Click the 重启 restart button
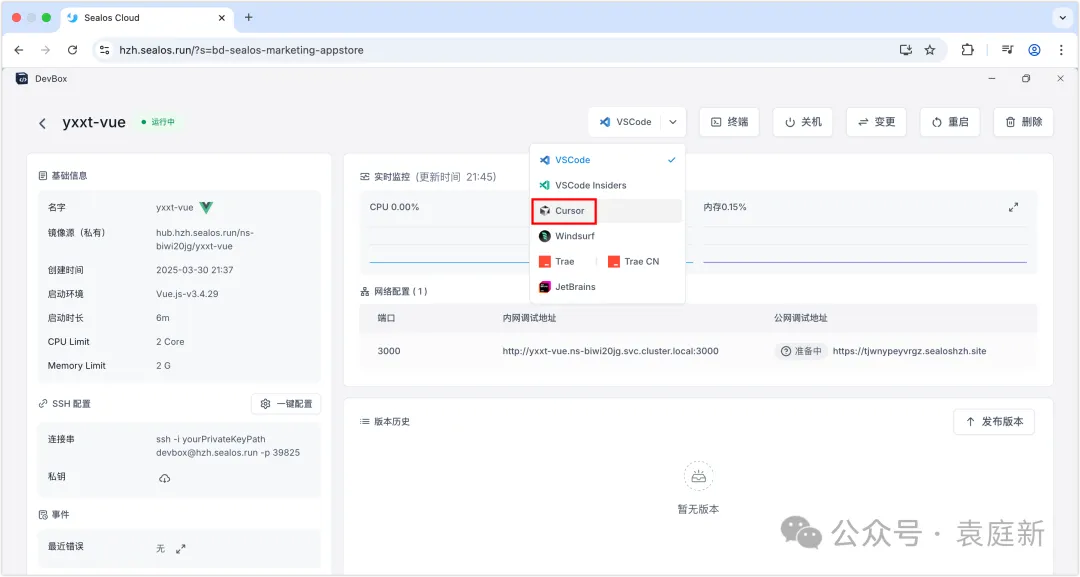This screenshot has width=1080, height=577. (x=950, y=122)
